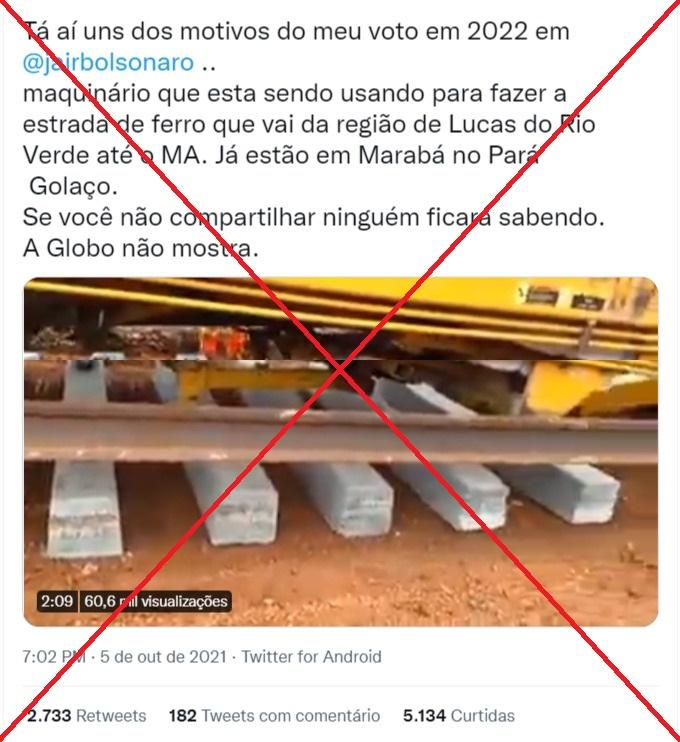Click the tweet's first line about voto em 2022
Screen dimensions: 680x742
coord(296,32)
